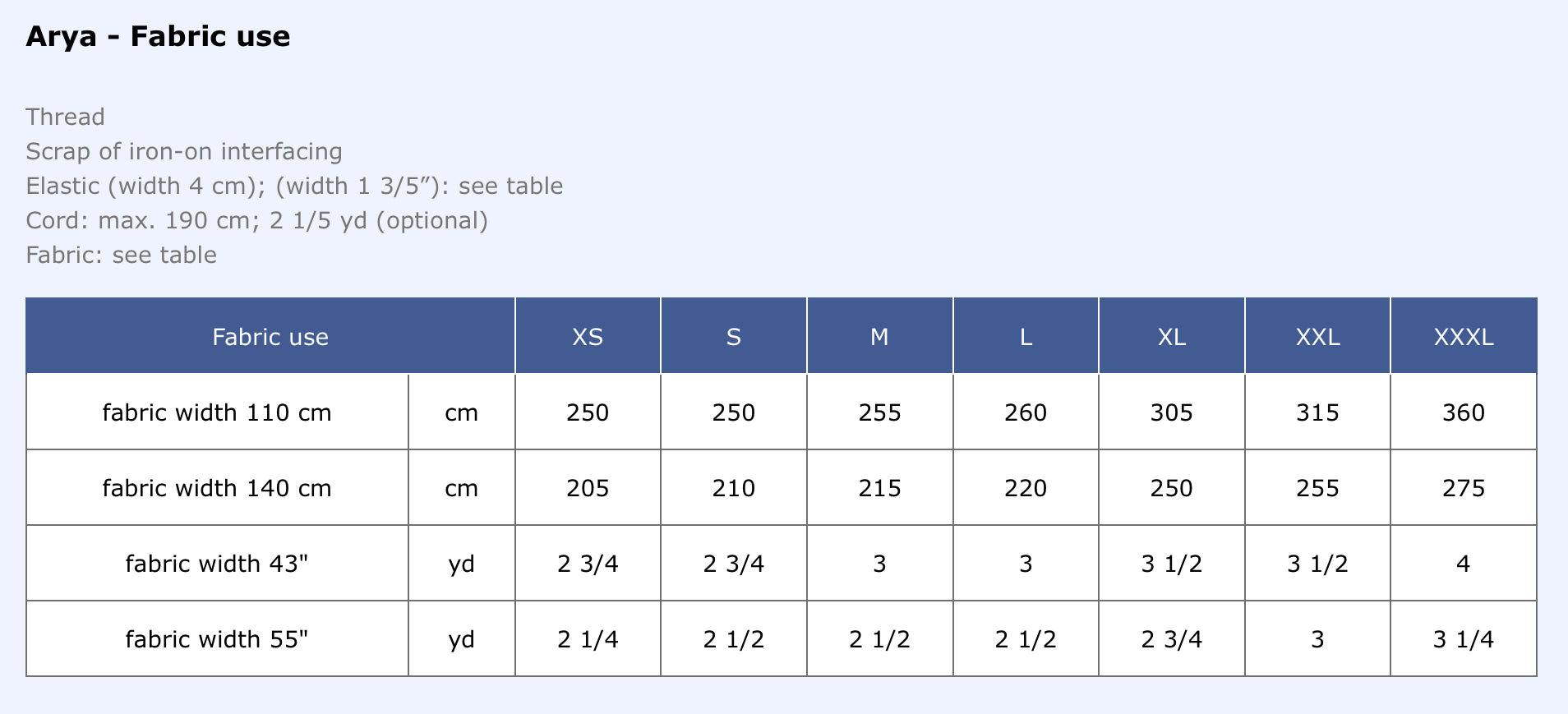Click the 'Cord: max. 190 cm' line
This screenshot has height=714, width=1568.
[256, 220]
